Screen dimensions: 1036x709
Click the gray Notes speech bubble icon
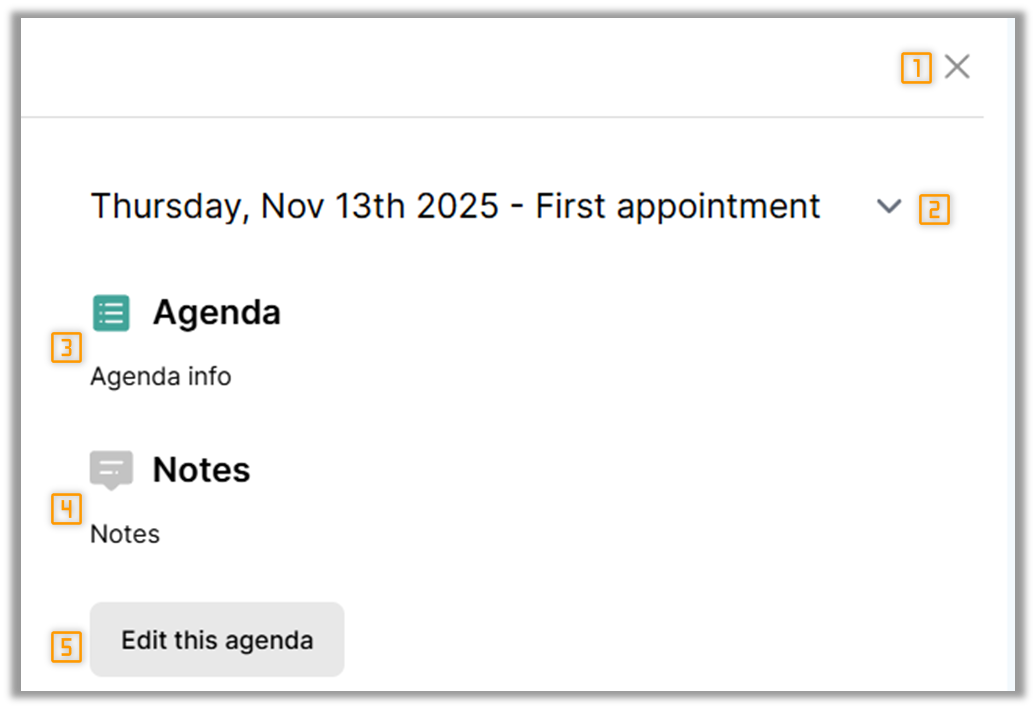[x=111, y=468]
